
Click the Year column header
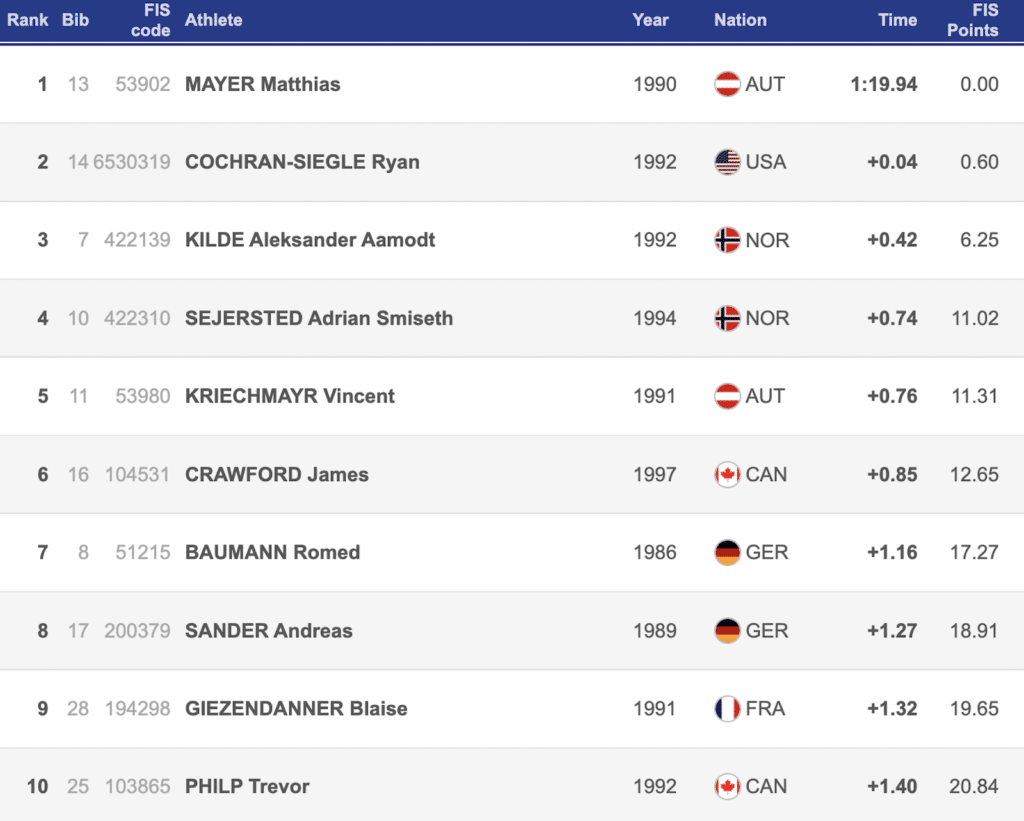pyautogui.click(x=650, y=20)
